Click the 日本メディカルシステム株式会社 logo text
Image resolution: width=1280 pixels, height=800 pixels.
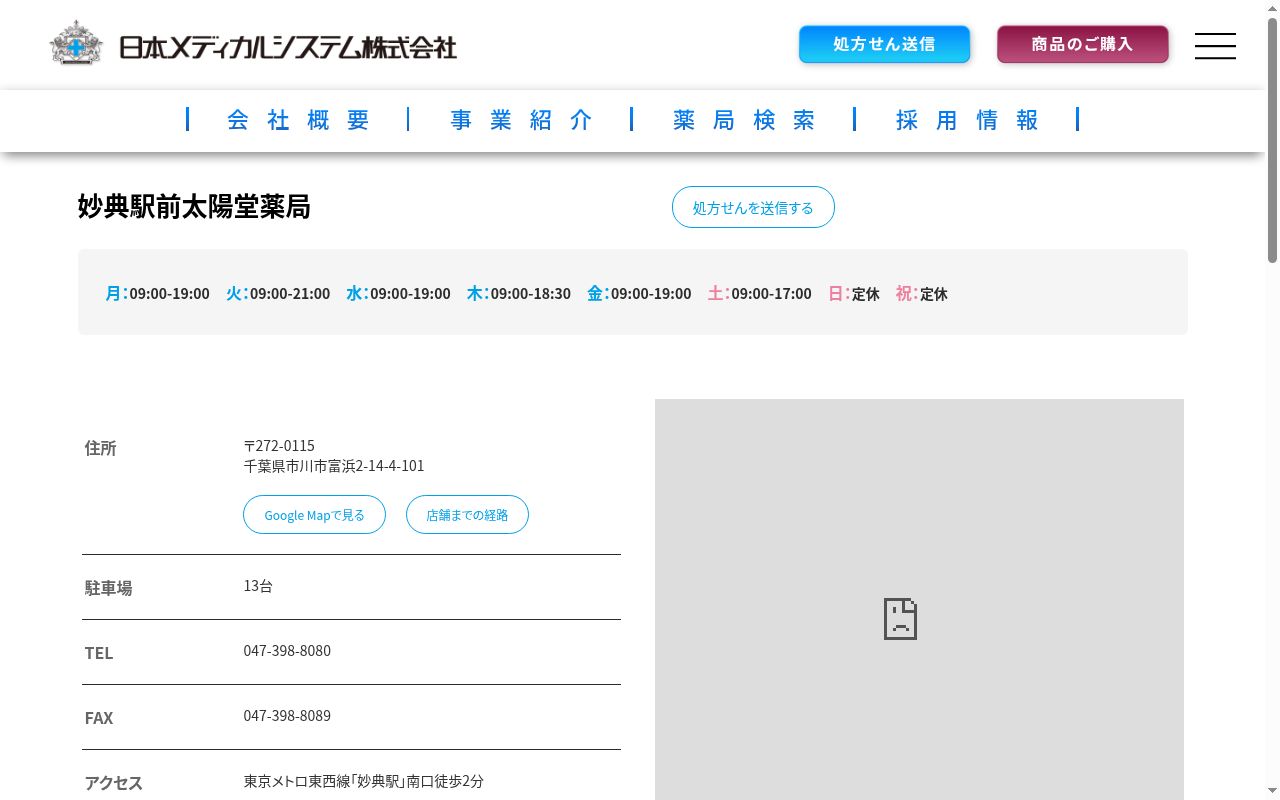[288, 47]
